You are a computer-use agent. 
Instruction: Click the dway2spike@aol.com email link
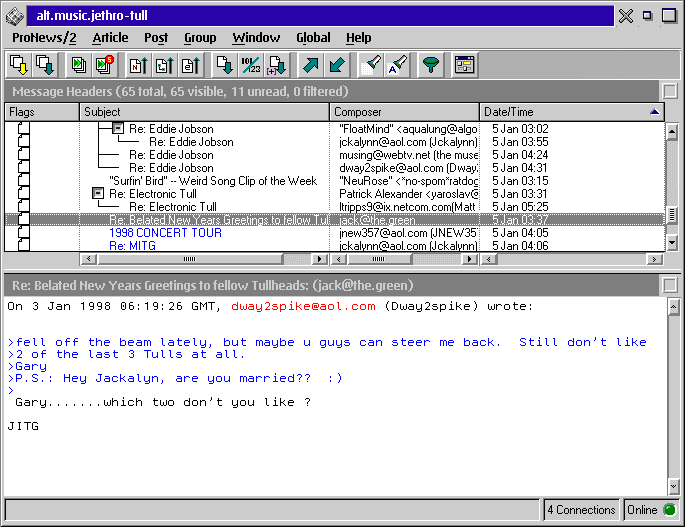click(303, 306)
